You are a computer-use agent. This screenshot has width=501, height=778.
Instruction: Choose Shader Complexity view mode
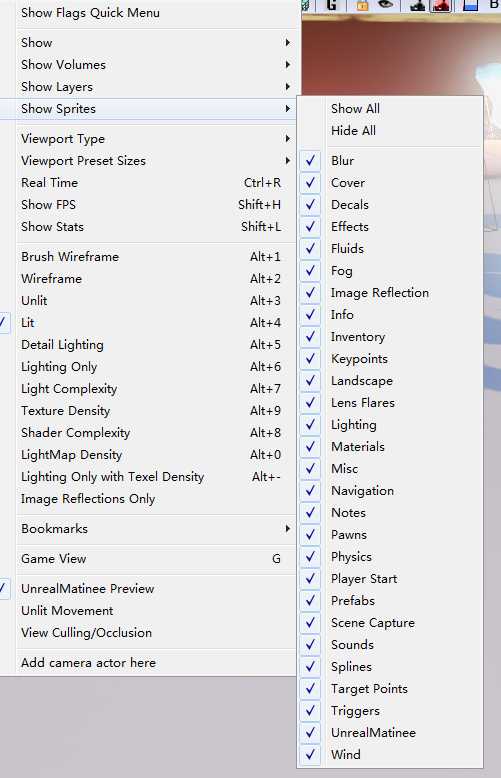tap(156, 433)
